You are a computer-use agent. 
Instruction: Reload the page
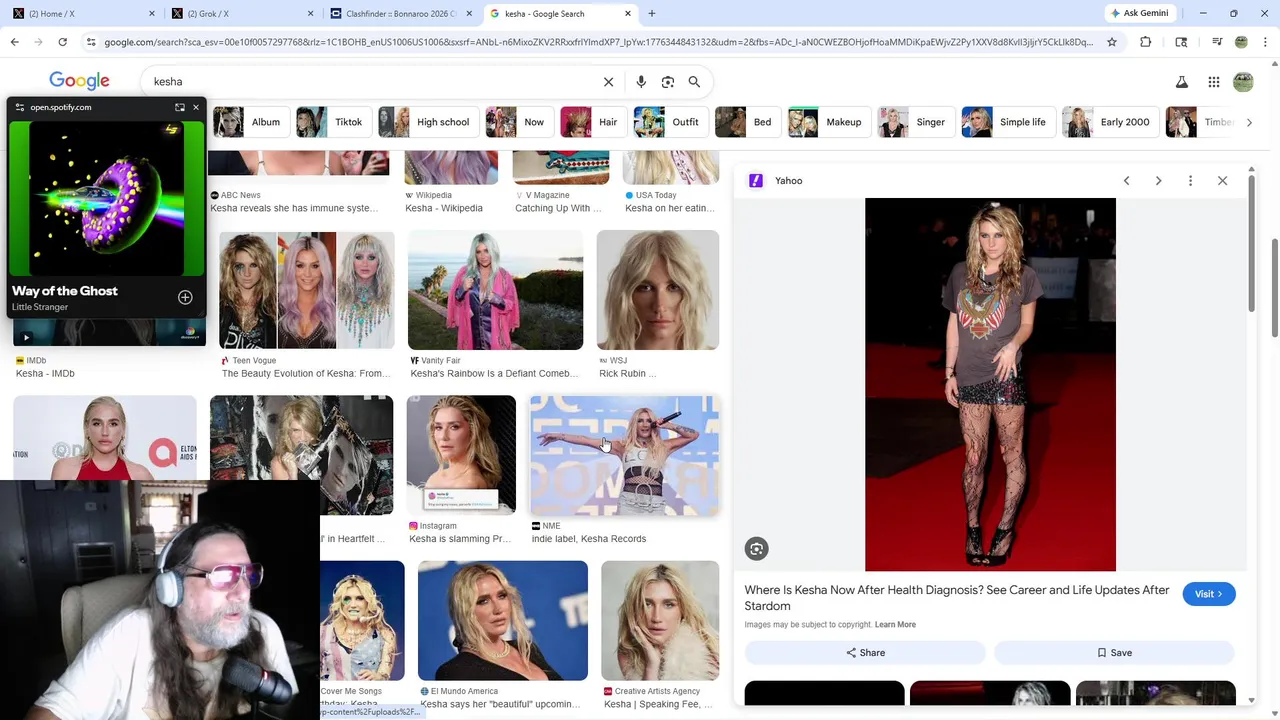62,42
